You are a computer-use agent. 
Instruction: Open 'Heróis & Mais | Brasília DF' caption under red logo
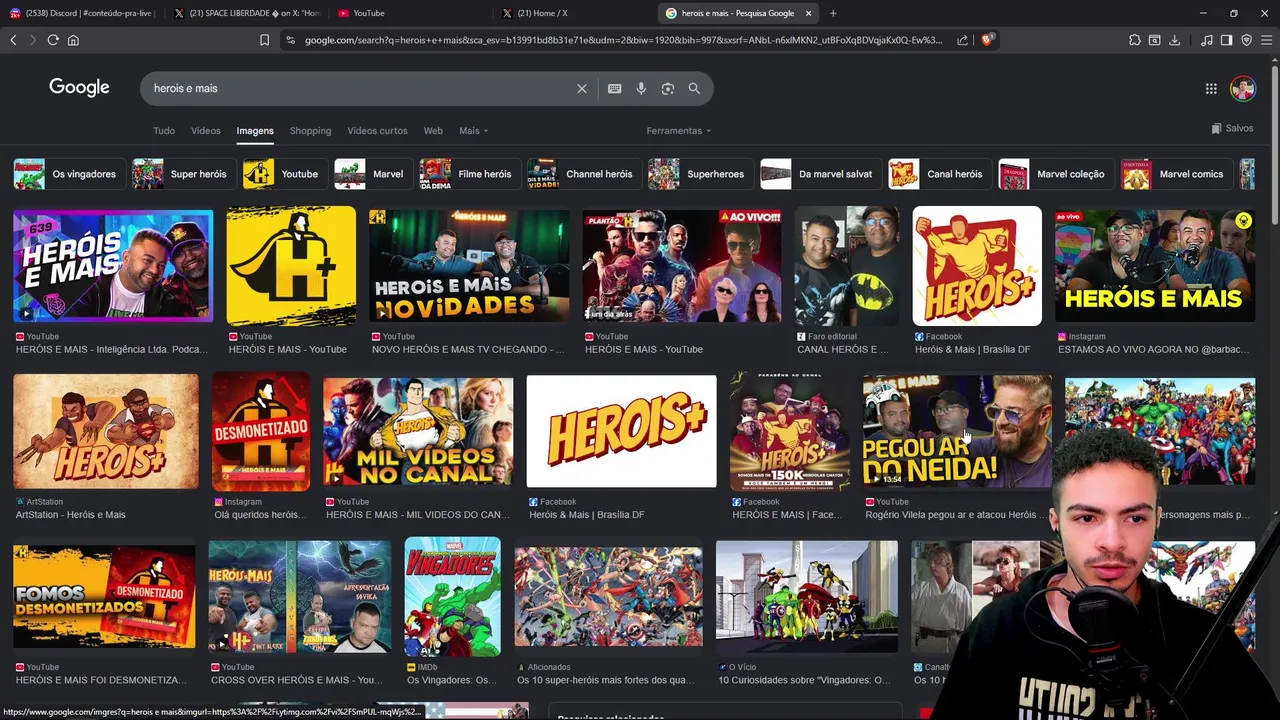972,350
